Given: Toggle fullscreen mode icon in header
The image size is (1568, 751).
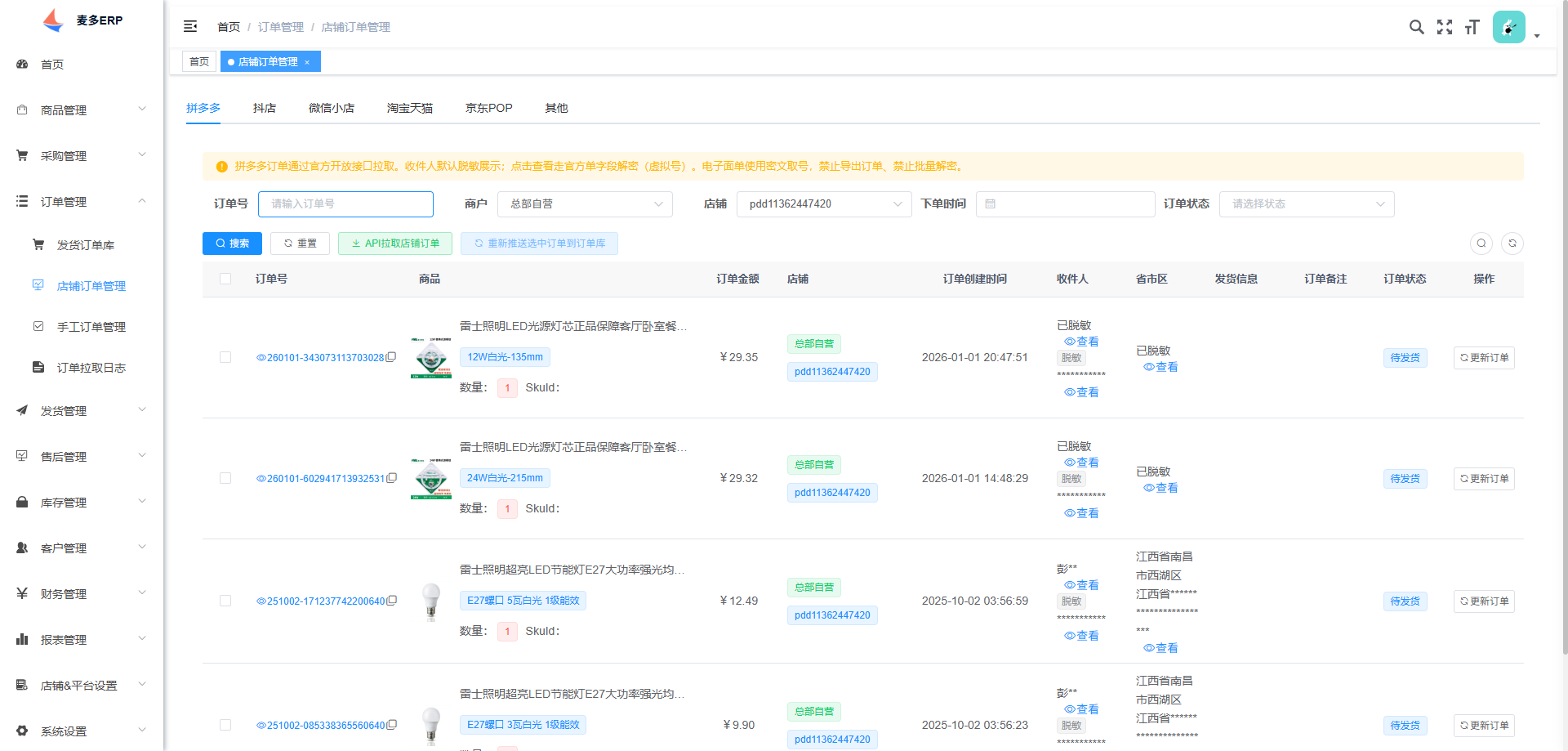Looking at the screenshot, I should coord(1445,27).
